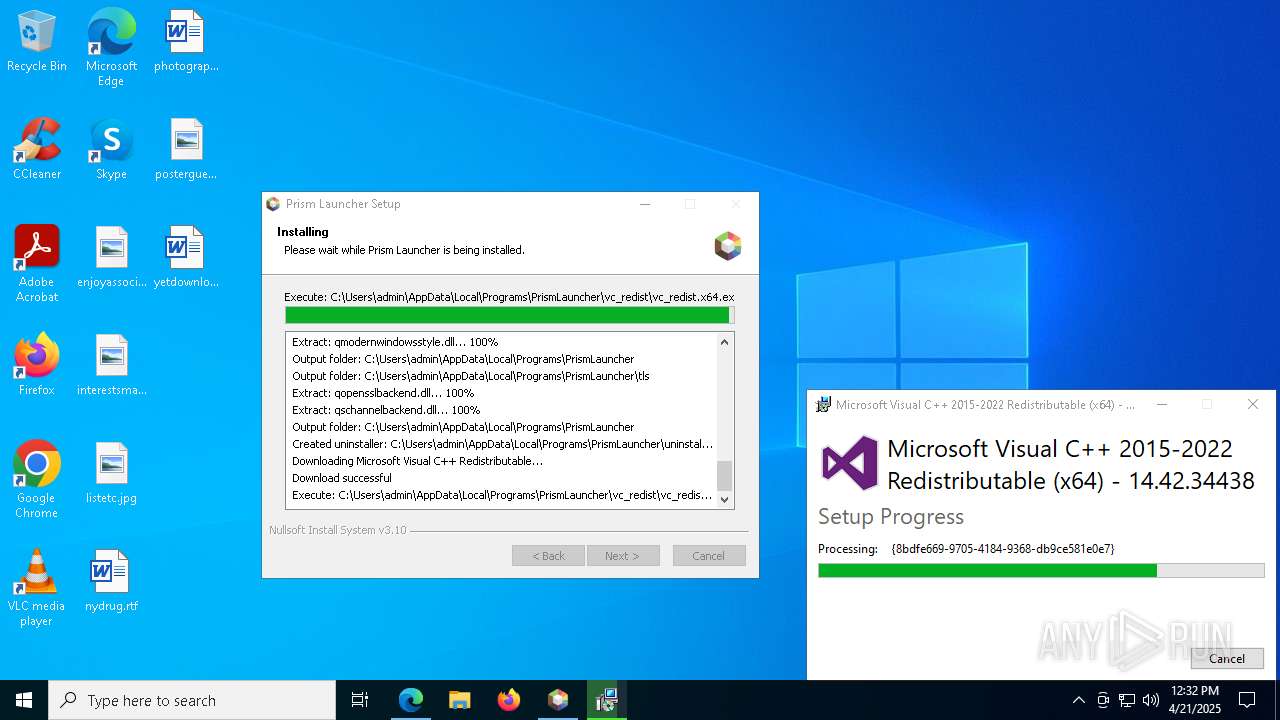Image resolution: width=1280 pixels, height=720 pixels.
Task: Launch Microsoft Edge from desktop shortcut
Action: (x=111, y=47)
